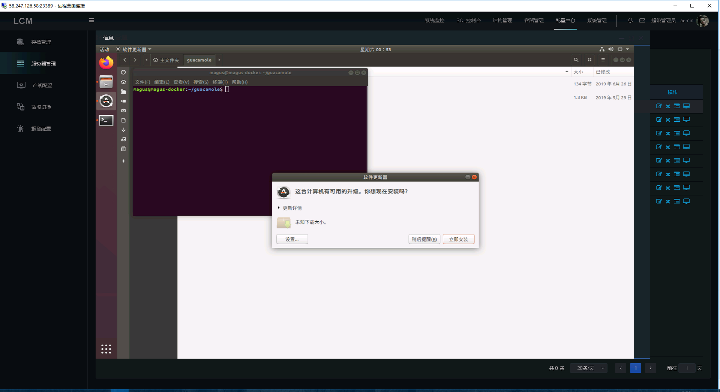Screen dimensions: 720x392
Task: Click the underlined active tab in LCM top navigation
Action: (565, 21)
